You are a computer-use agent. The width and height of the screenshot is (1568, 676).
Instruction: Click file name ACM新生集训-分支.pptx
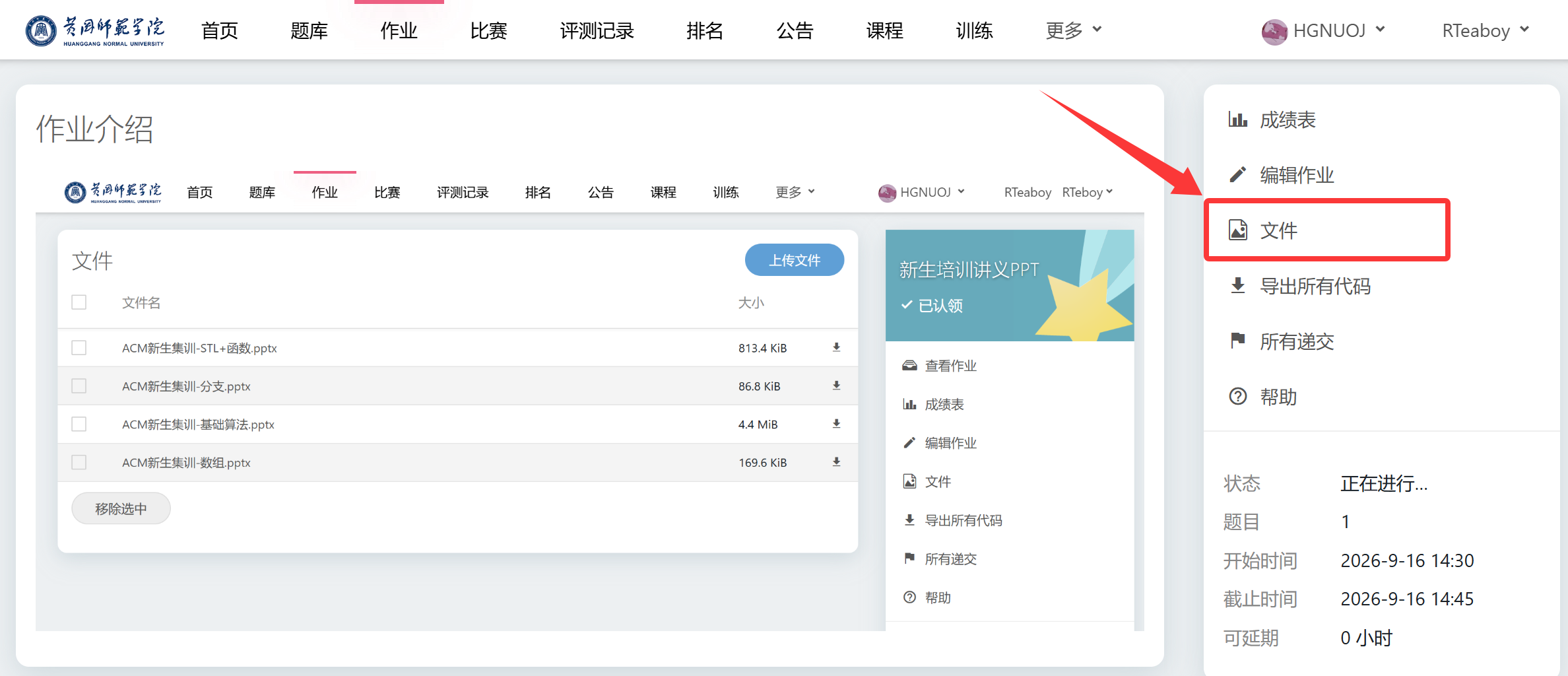click(186, 386)
